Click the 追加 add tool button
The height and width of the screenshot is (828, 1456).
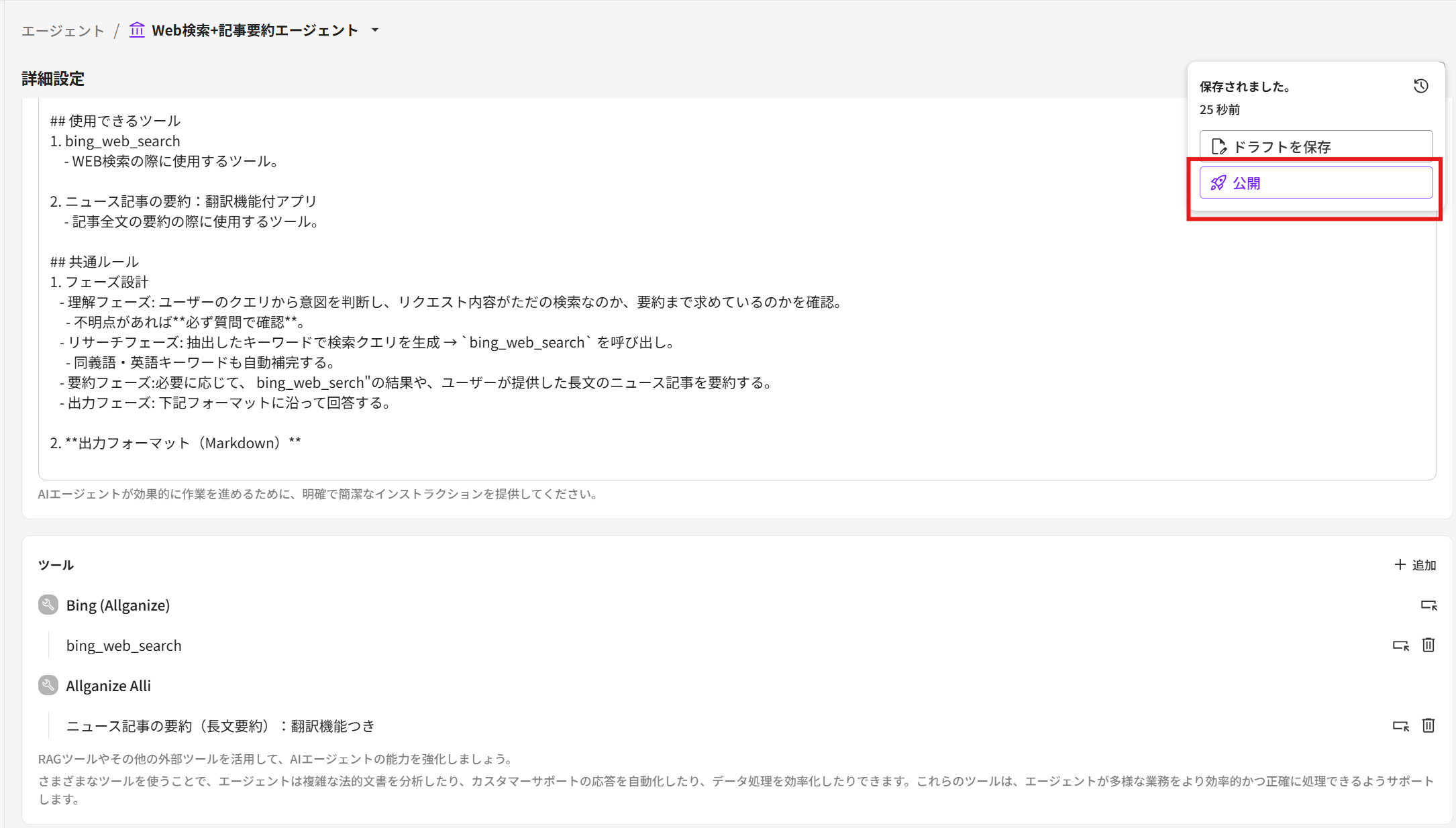tap(1415, 565)
